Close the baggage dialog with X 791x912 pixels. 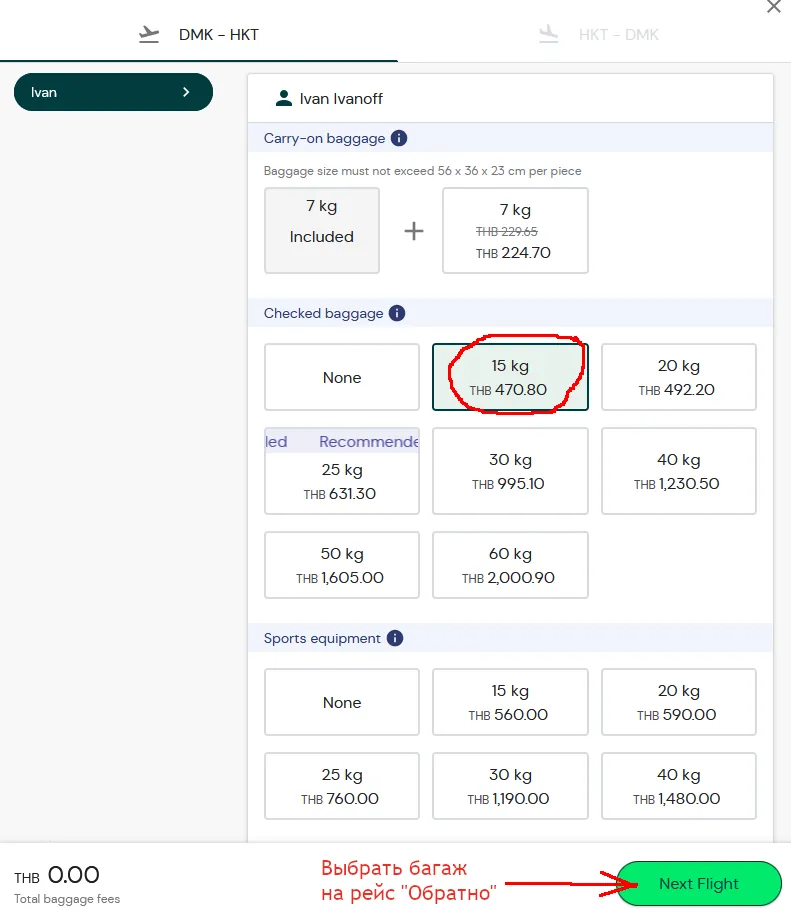773,7
